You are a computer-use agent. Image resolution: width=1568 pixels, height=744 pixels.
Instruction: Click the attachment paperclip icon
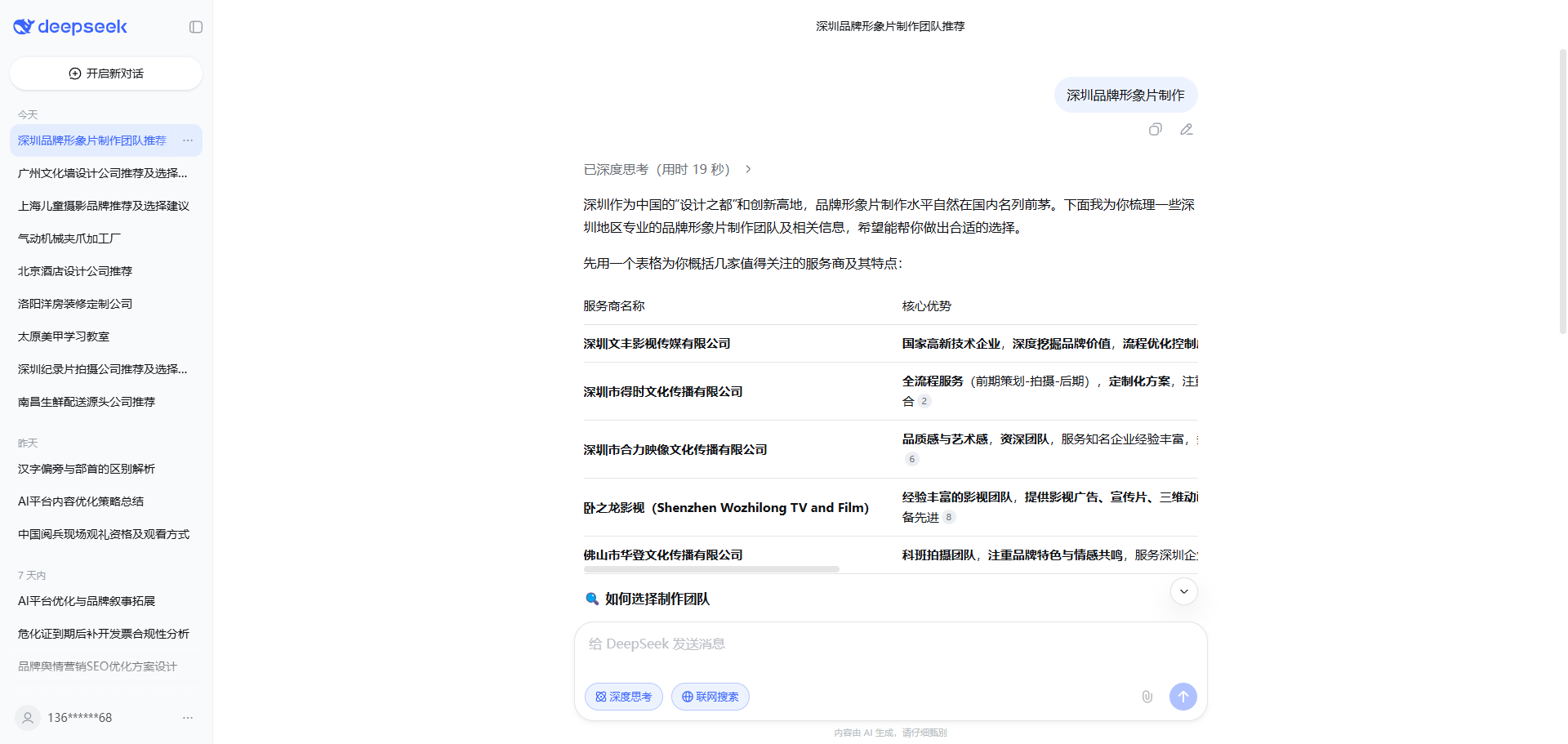[x=1147, y=697]
